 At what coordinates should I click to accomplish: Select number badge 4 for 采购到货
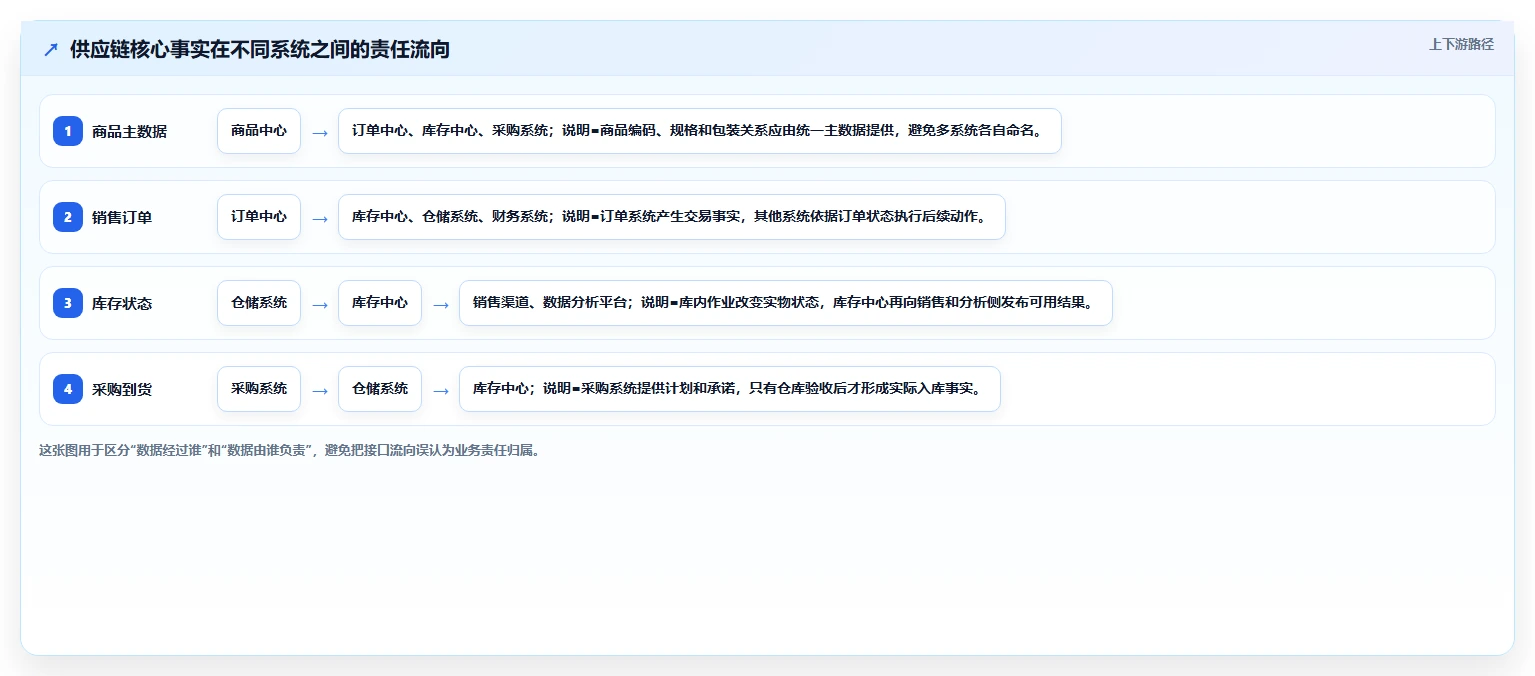click(x=68, y=389)
